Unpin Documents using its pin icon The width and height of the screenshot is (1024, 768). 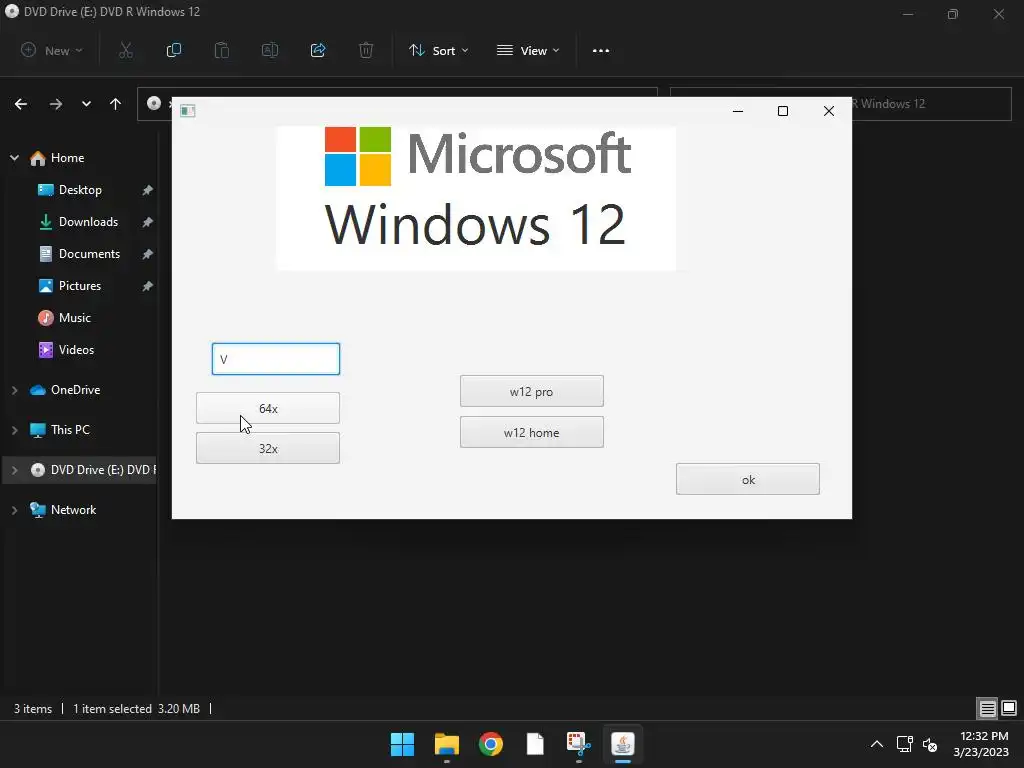coord(148,254)
